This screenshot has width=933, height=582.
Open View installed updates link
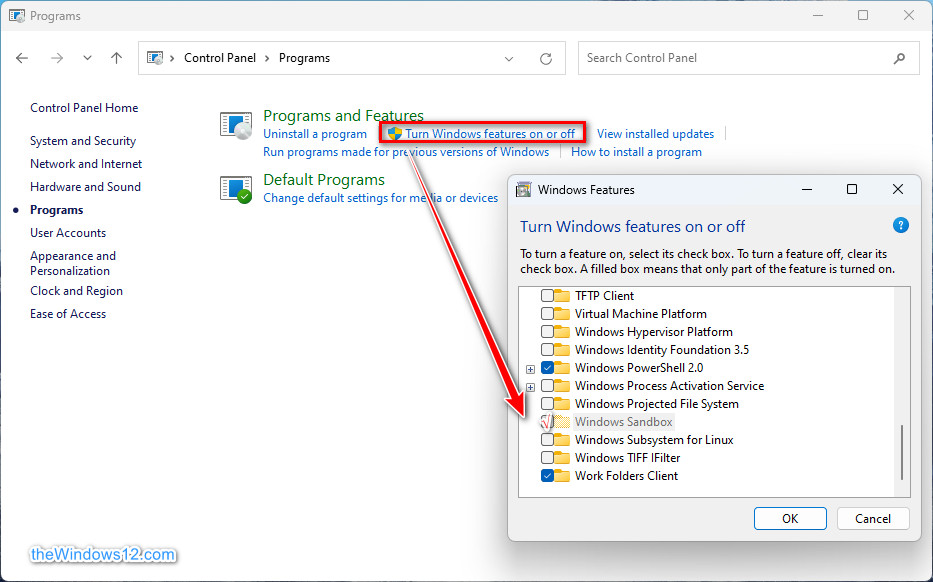[655, 134]
